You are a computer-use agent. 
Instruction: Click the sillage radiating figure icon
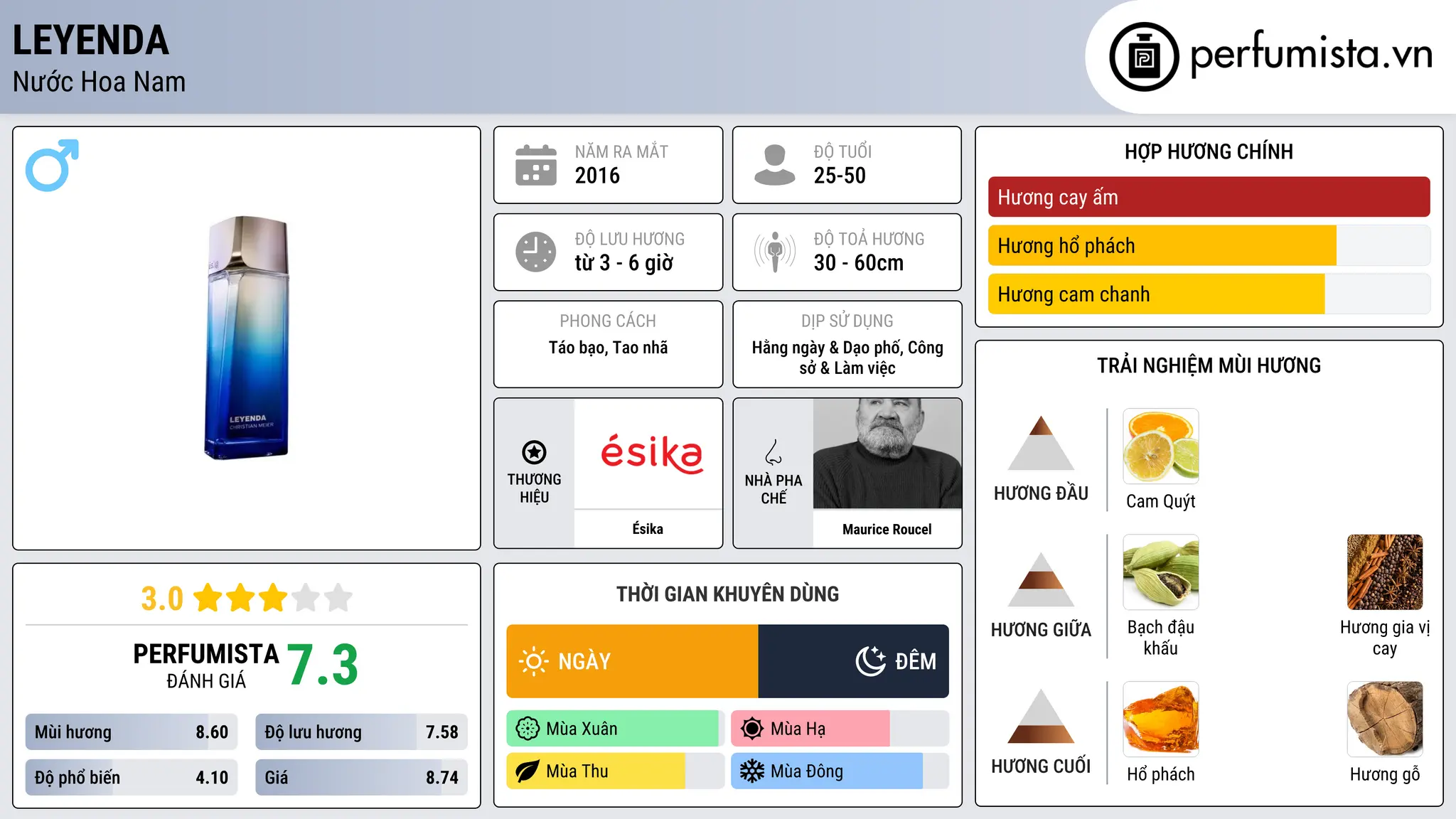775,252
